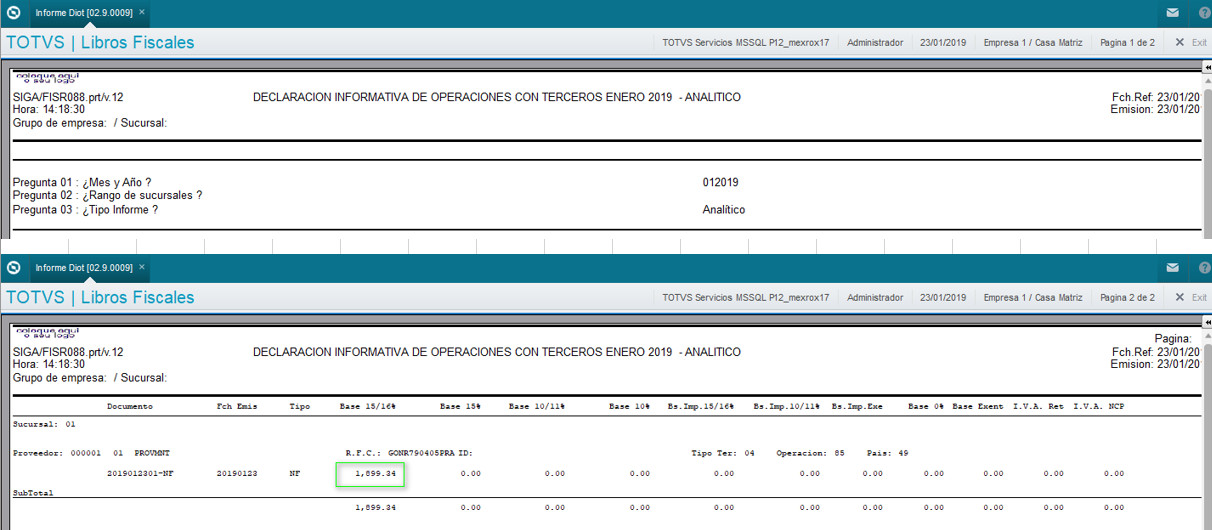
Task: Click TOTVS Servicios MSSQL environment in Pagina 1 window
Action: coord(746,43)
